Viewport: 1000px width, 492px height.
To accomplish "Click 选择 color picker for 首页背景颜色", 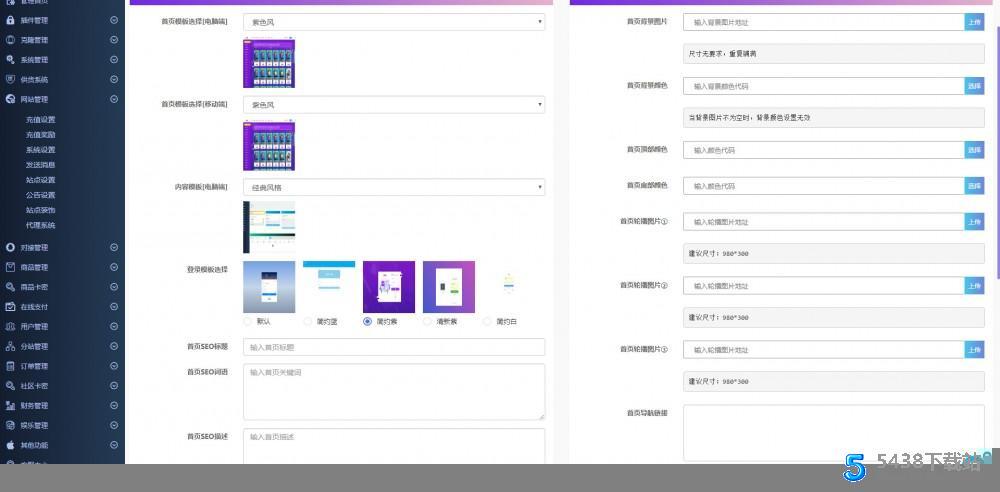I will [x=974, y=86].
